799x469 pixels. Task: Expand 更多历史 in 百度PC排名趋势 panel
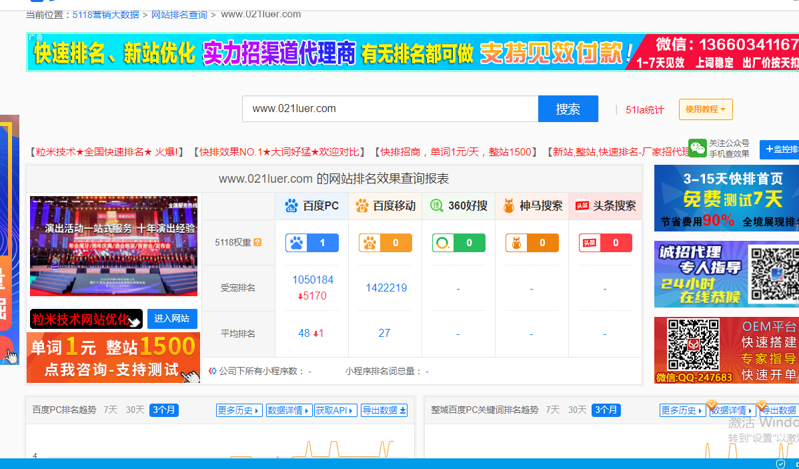click(239, 410)
